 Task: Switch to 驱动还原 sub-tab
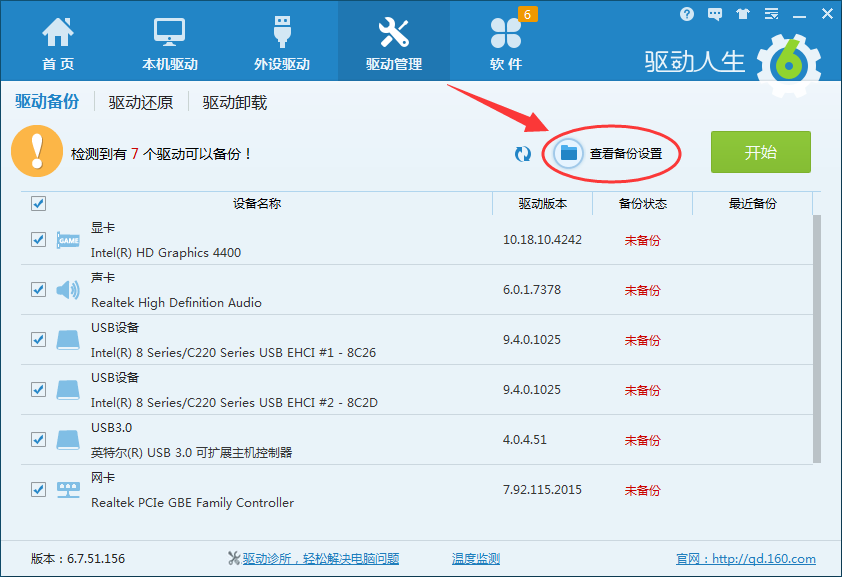click(x=141, y=102)
